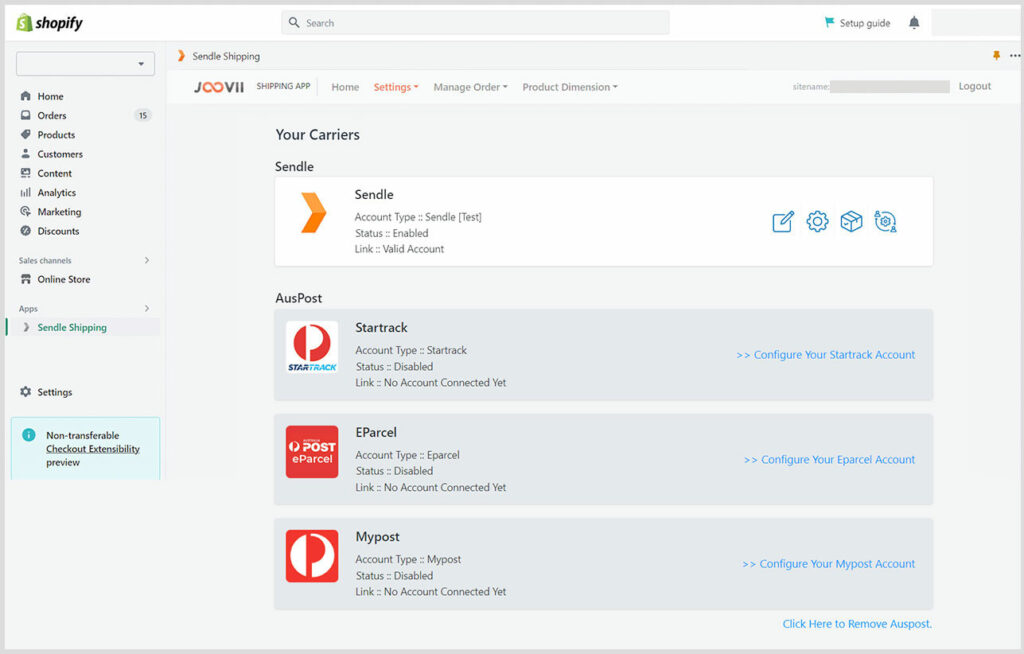The height and width of the screenshot is (654, 1024).
Task: Click the Mypost carrier logo
Action: point(312,556)
